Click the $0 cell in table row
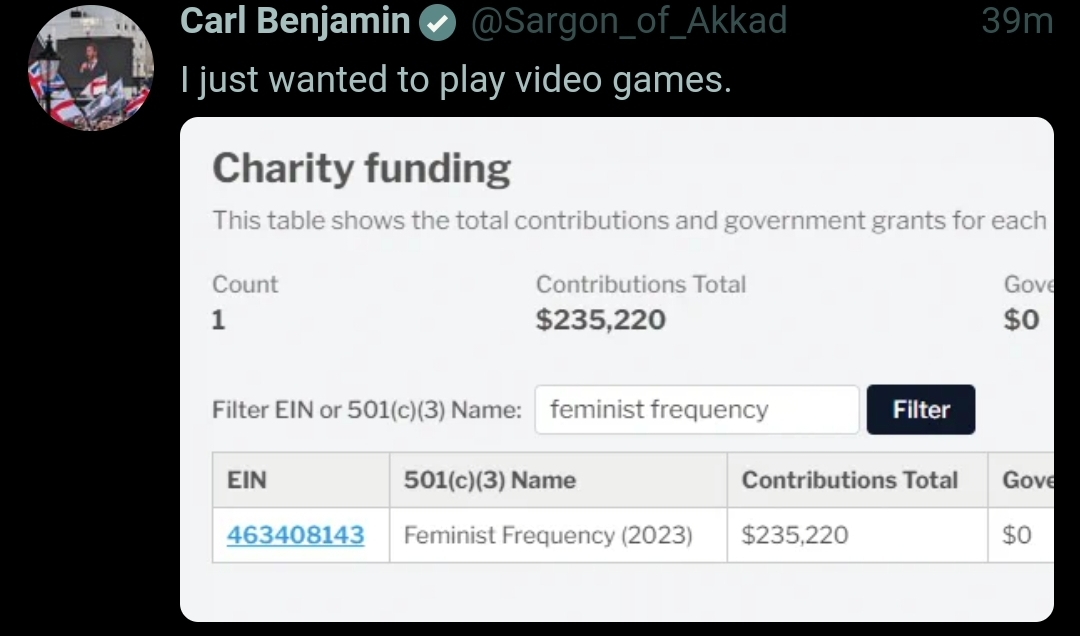This screenshot has width=1080, height=636. tap(1017, 535)
